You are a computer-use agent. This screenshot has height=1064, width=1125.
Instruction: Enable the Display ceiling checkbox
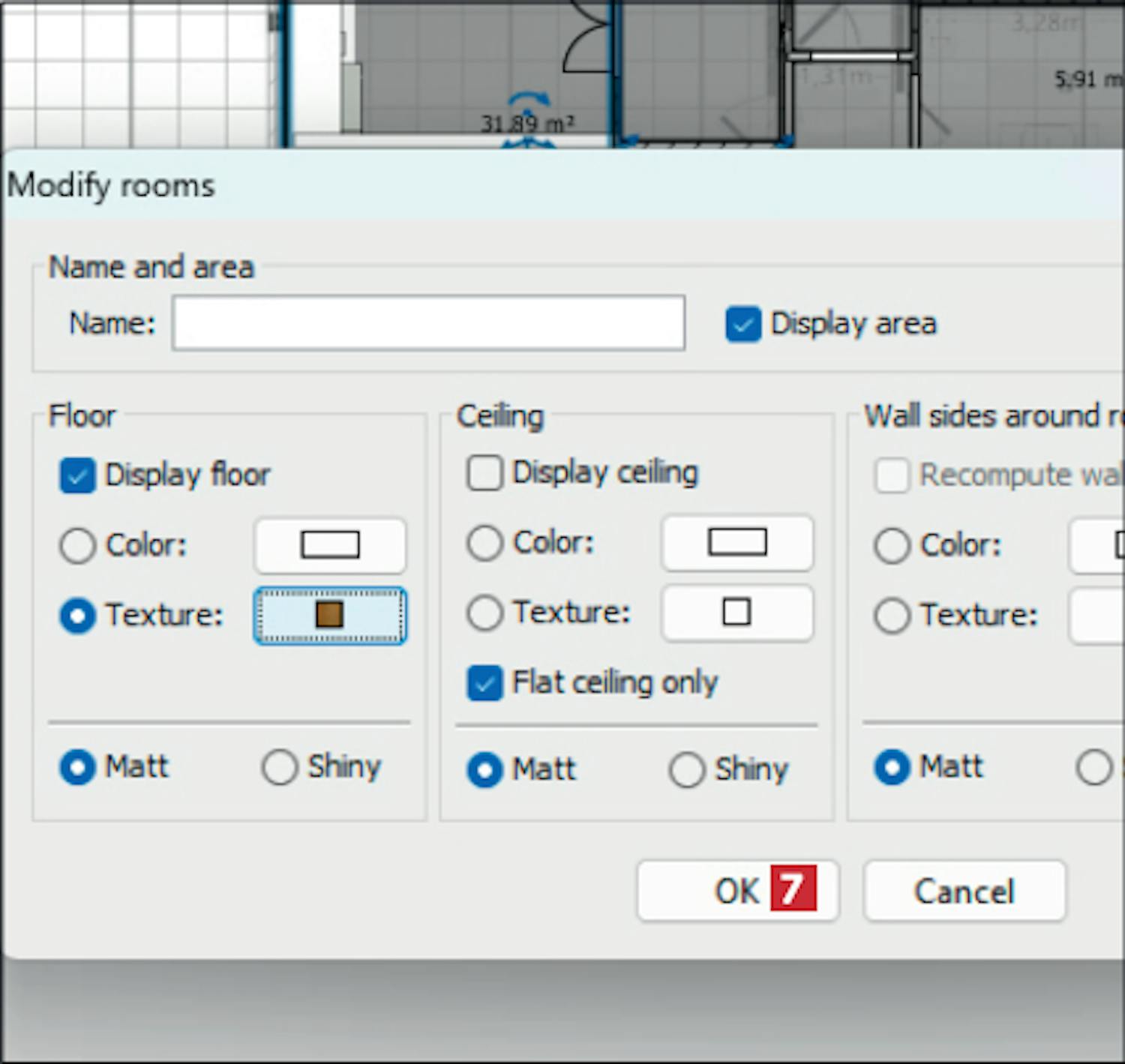[x=484, y=473]
